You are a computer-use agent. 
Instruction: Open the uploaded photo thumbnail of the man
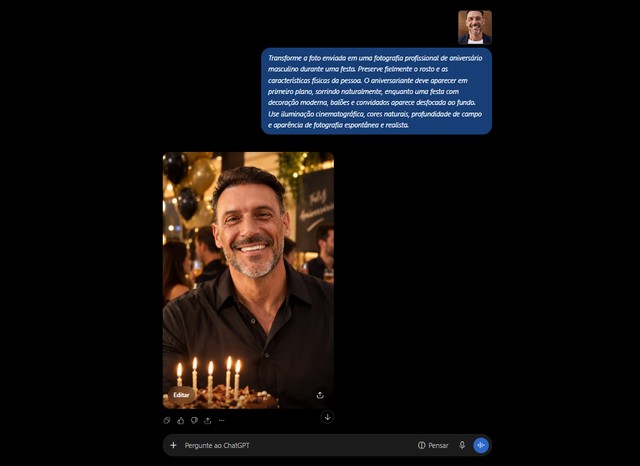475,27
